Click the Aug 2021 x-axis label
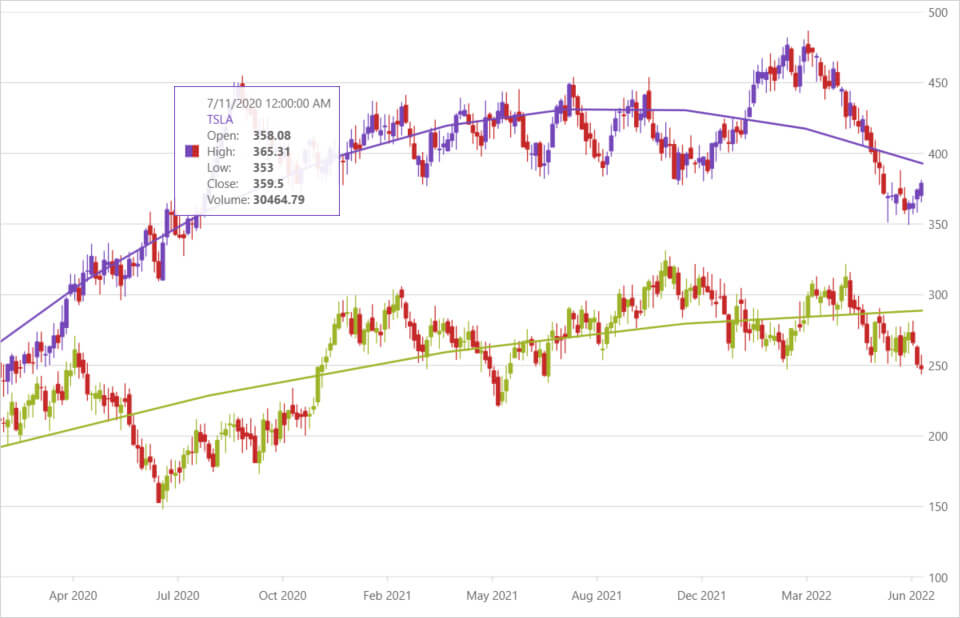This screenshot has height=618, width=960. point(597,595)
